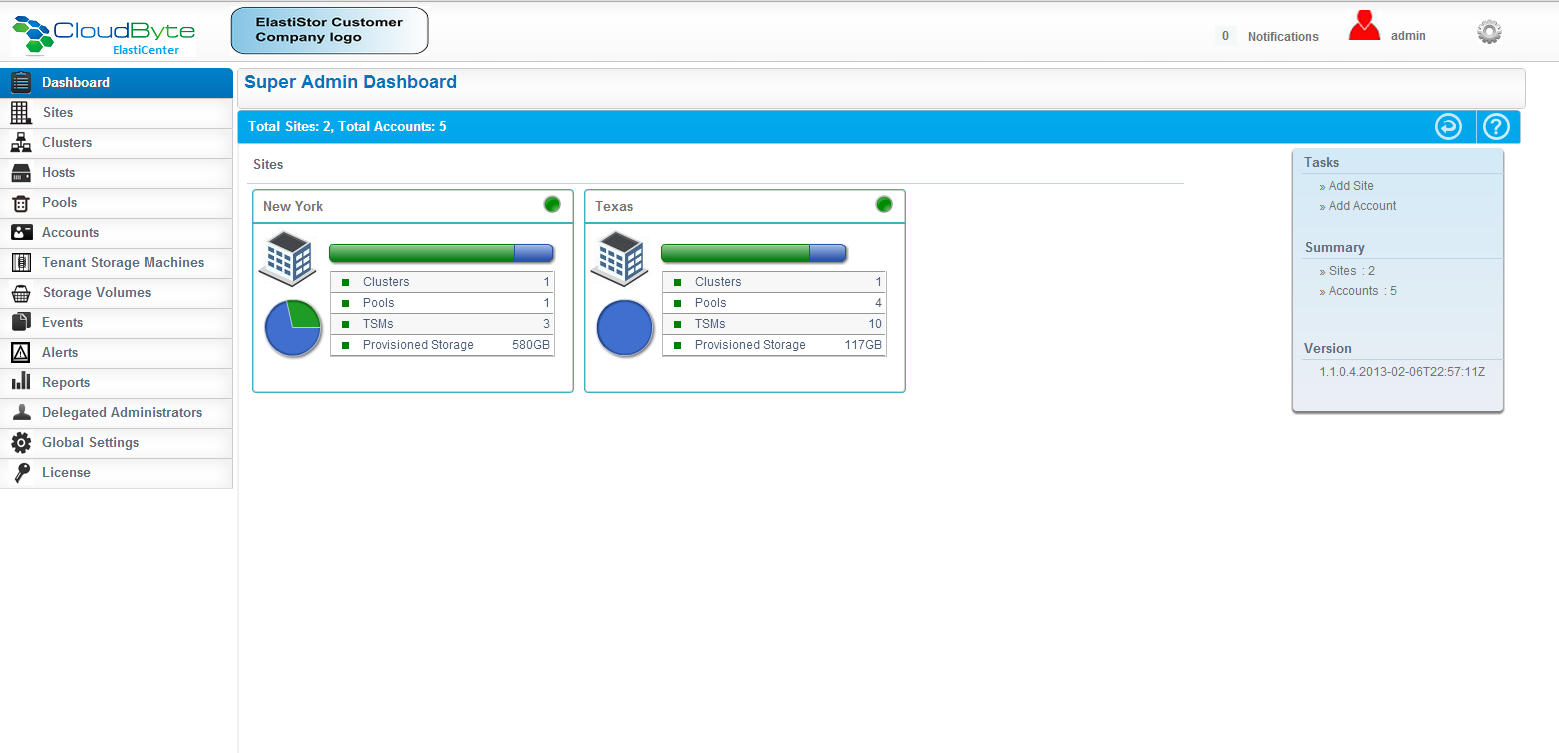Click the New York site building icon
Image resolution: width=1559 pixels, height=753 pixels.
pyautogui.click(x=287, y=256)
